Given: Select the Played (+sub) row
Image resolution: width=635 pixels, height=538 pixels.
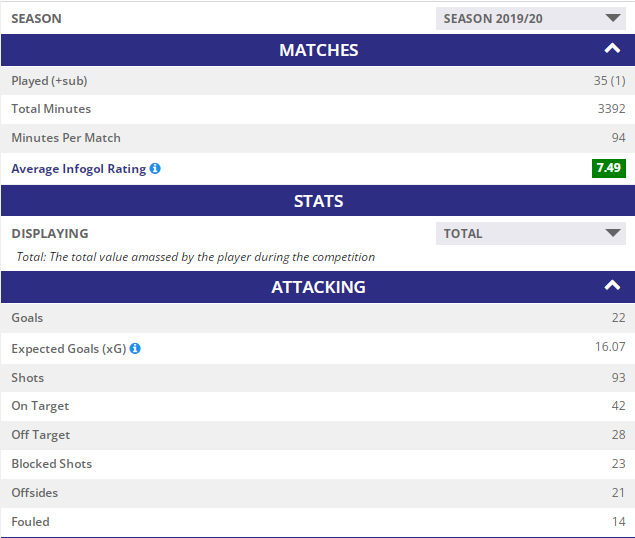Looking at the screenshot, I should coord(318,81).
